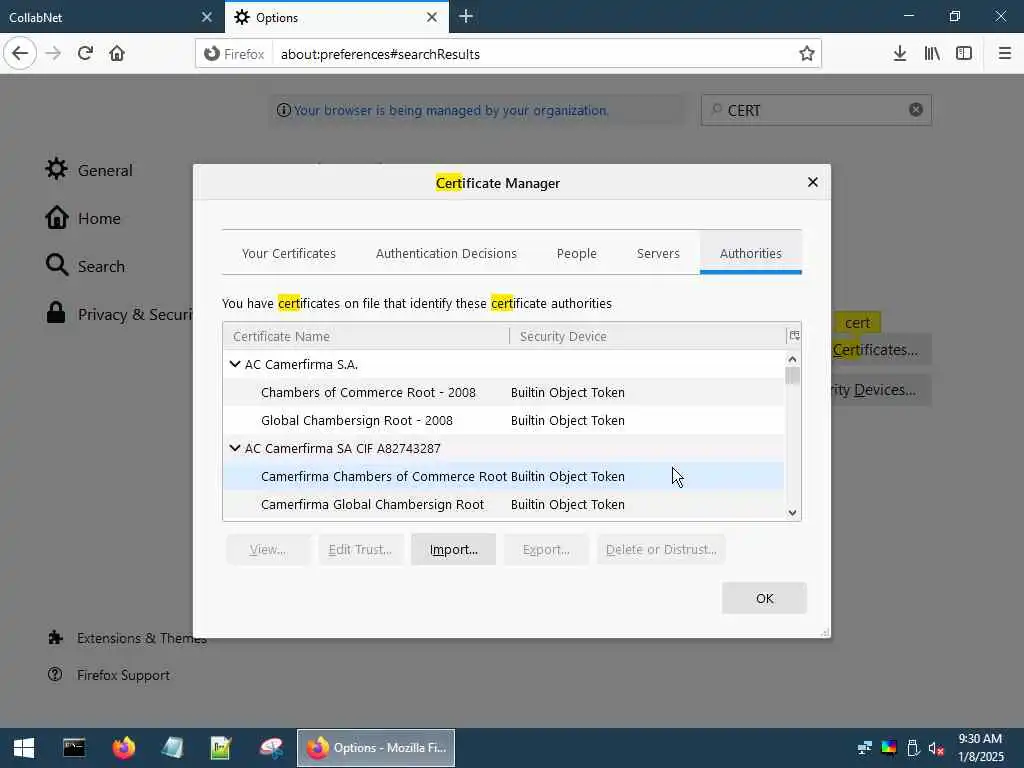Click the View... button
Viewport: 1024px width, 768px height.
(268, 549)
